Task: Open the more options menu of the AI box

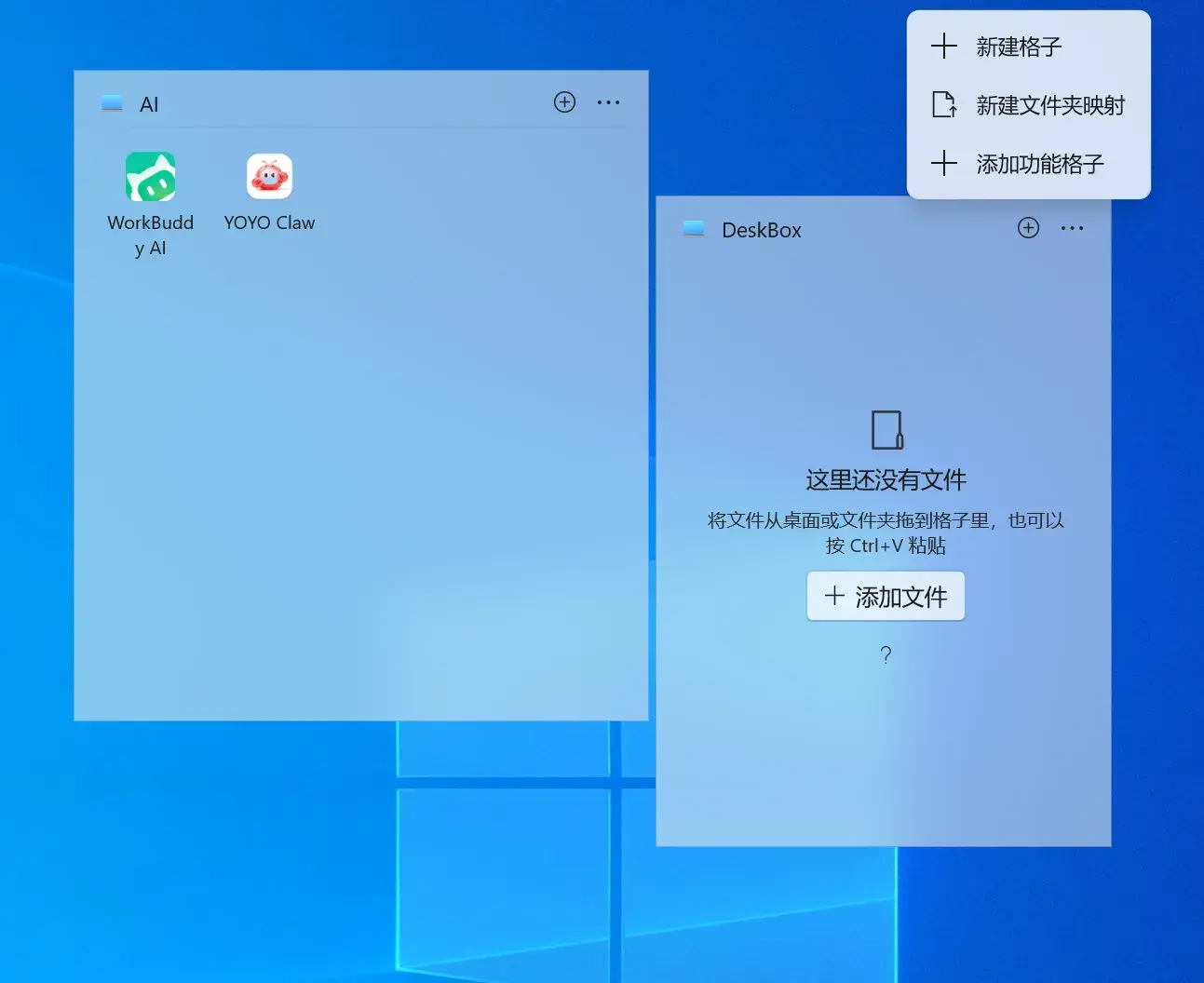Action: pyautogui.click(x=608, y=102)
